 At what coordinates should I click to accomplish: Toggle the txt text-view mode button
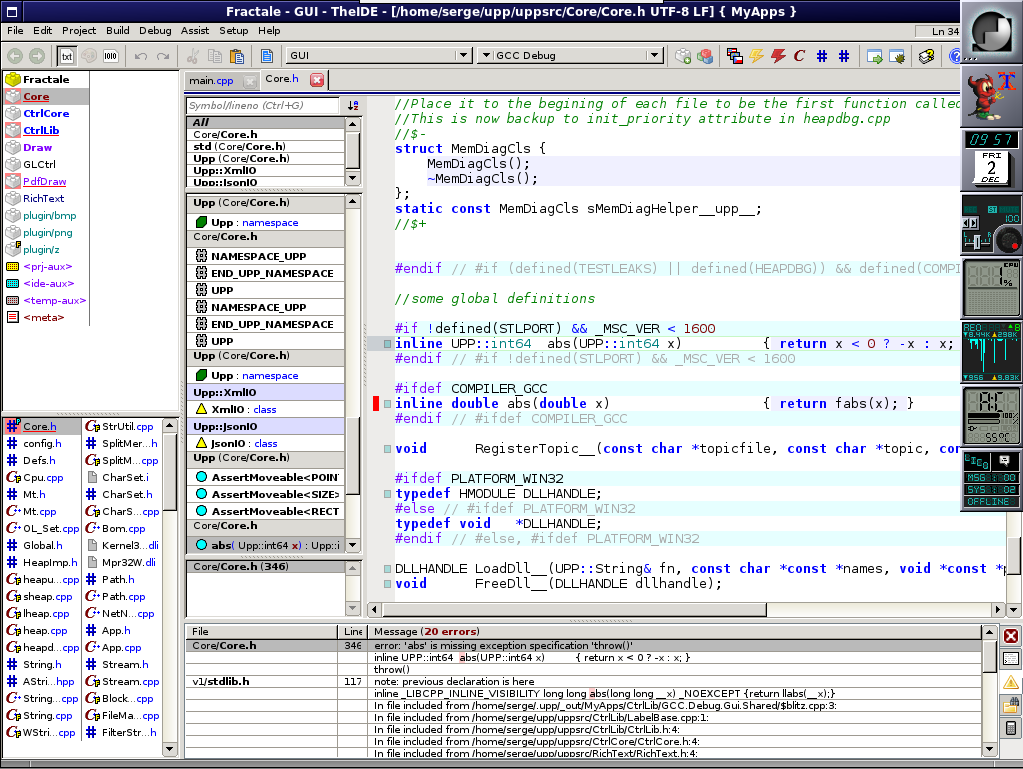pos(66,56)
